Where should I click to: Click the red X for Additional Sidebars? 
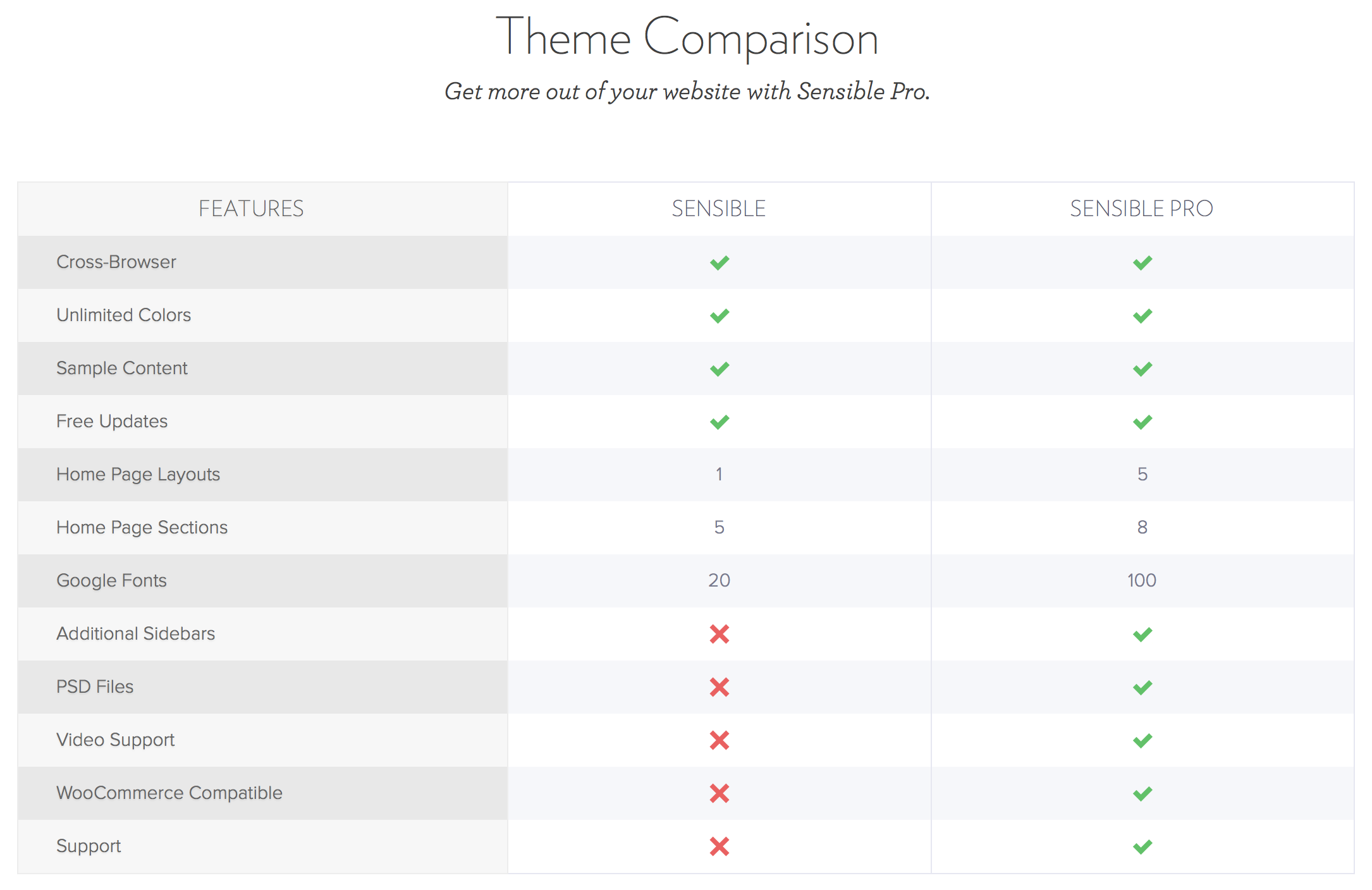coord(720,634)
